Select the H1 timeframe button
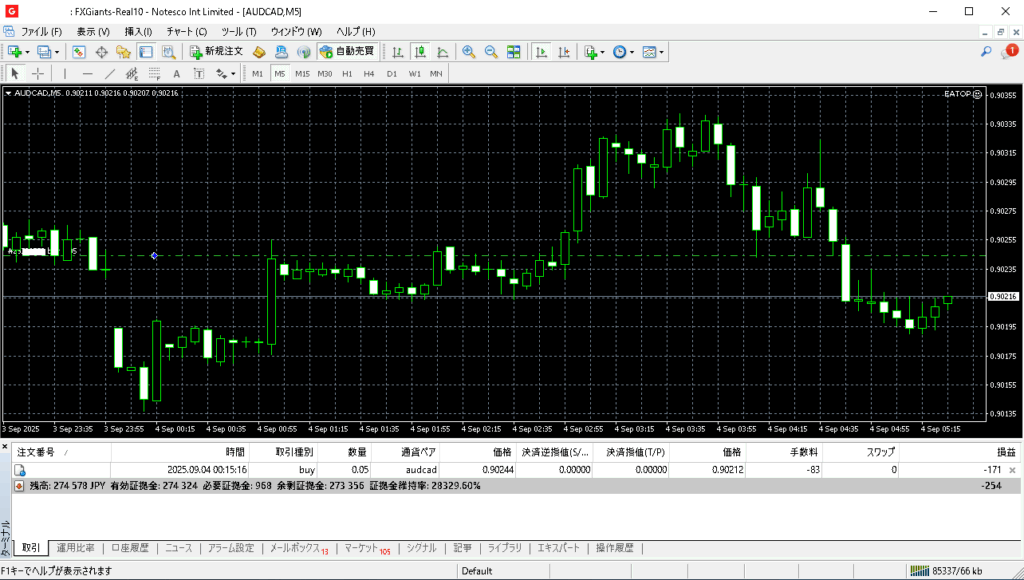Image resolution: width=1024 pixels, height=580 pixels. (x=347, y=73)
